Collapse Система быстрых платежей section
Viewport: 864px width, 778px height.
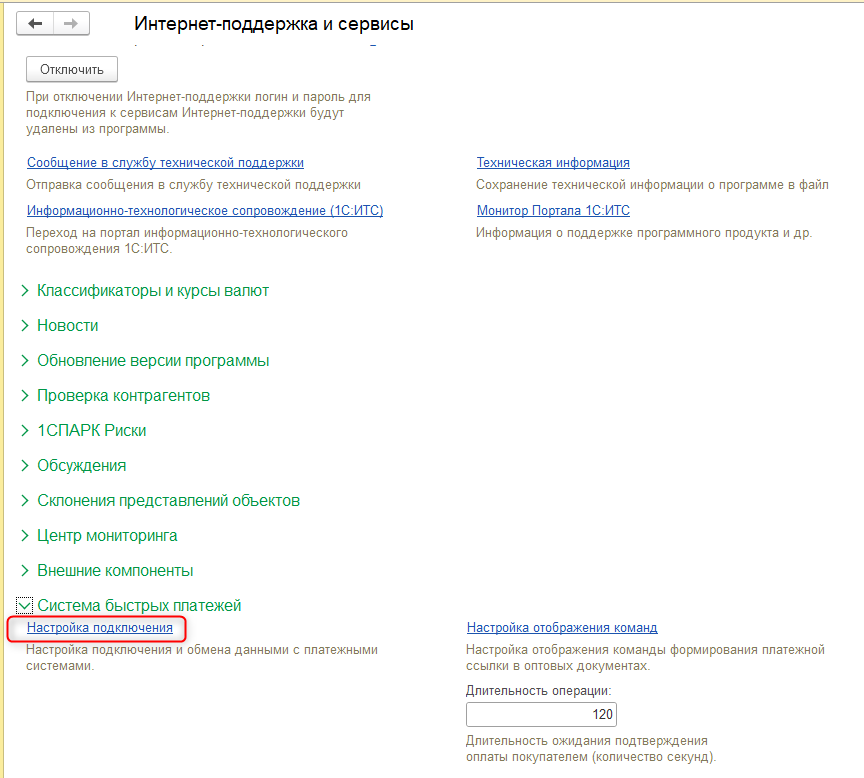coord(129,606)
